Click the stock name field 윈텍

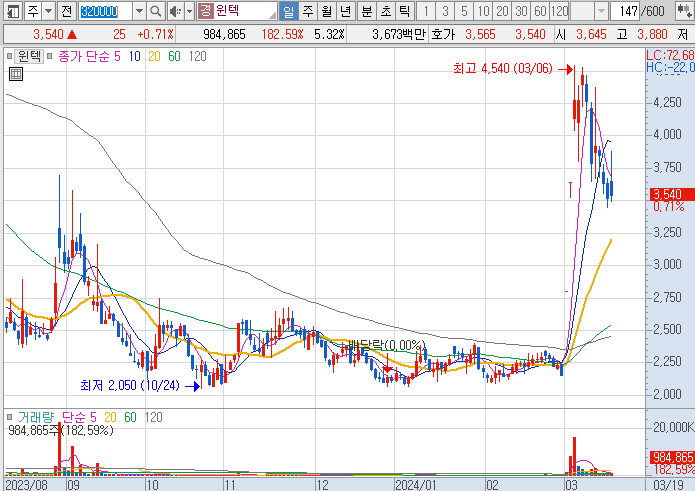point(245,11)
